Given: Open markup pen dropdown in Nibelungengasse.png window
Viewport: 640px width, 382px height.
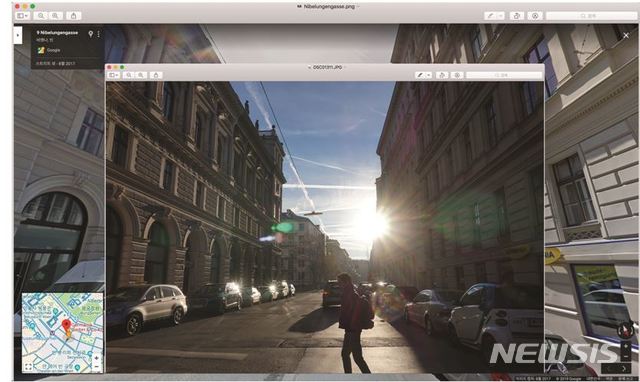Looking at the screenshot, I should coord(501,16).
